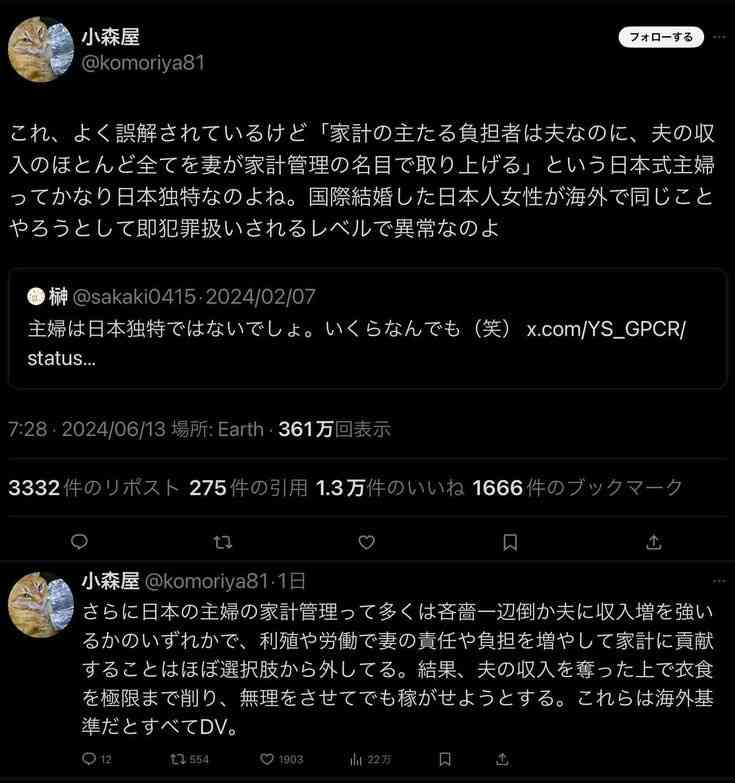
Task: Open the quoted post by @sakaki0415
Action: tap(367, 328)
